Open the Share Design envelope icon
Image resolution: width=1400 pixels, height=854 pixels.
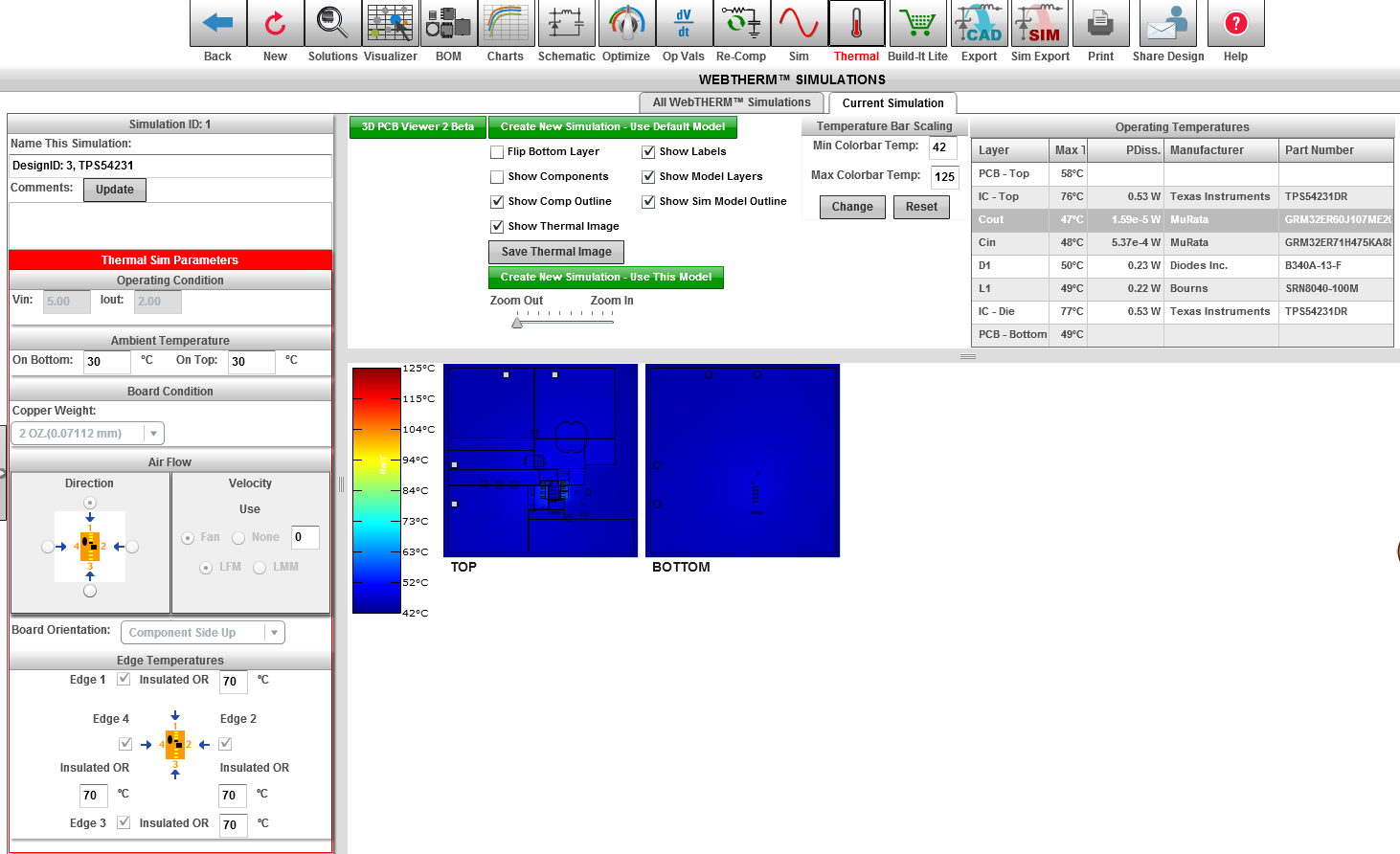point(1167,24)
